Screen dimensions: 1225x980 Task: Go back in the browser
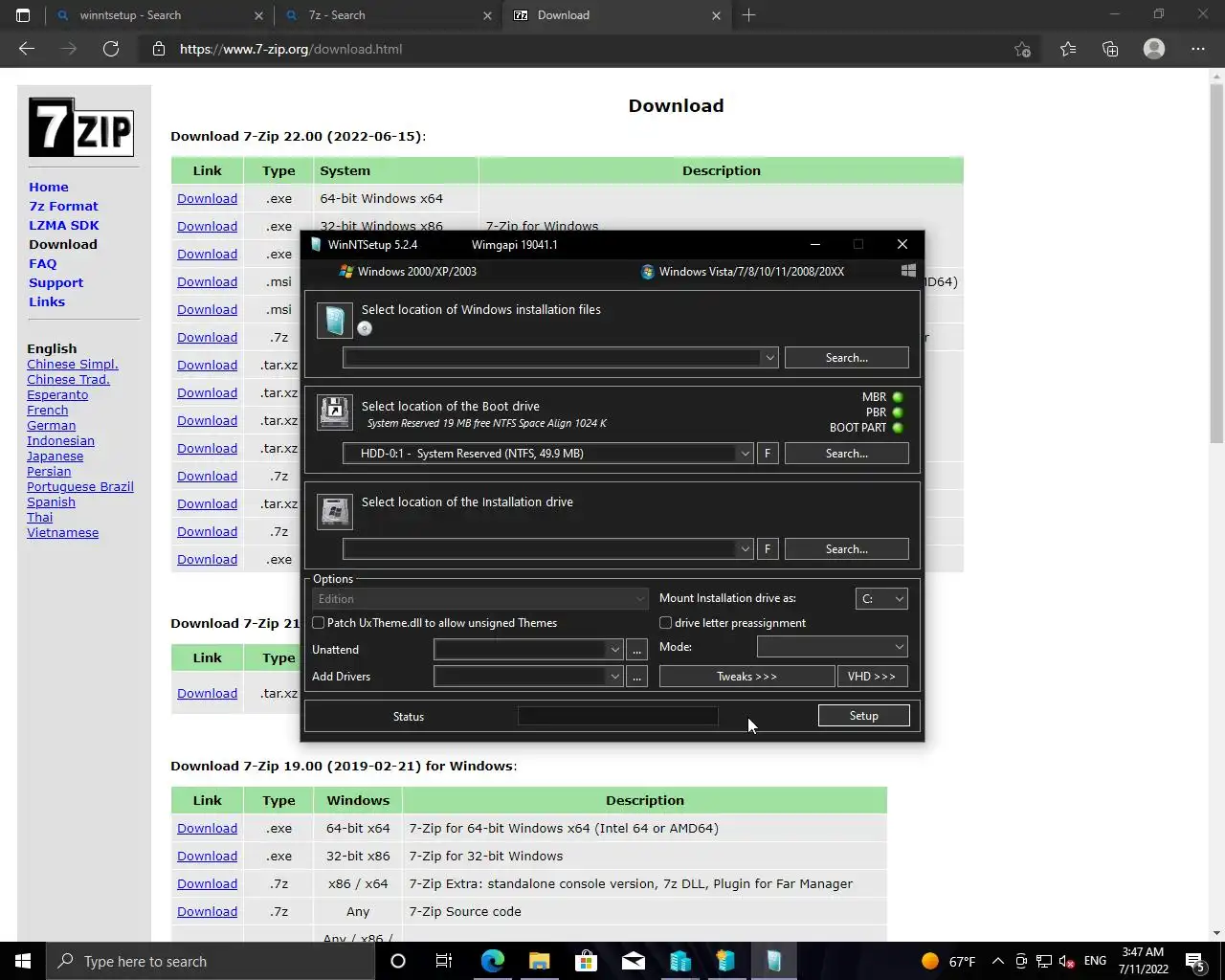click(x=27, y=49)
